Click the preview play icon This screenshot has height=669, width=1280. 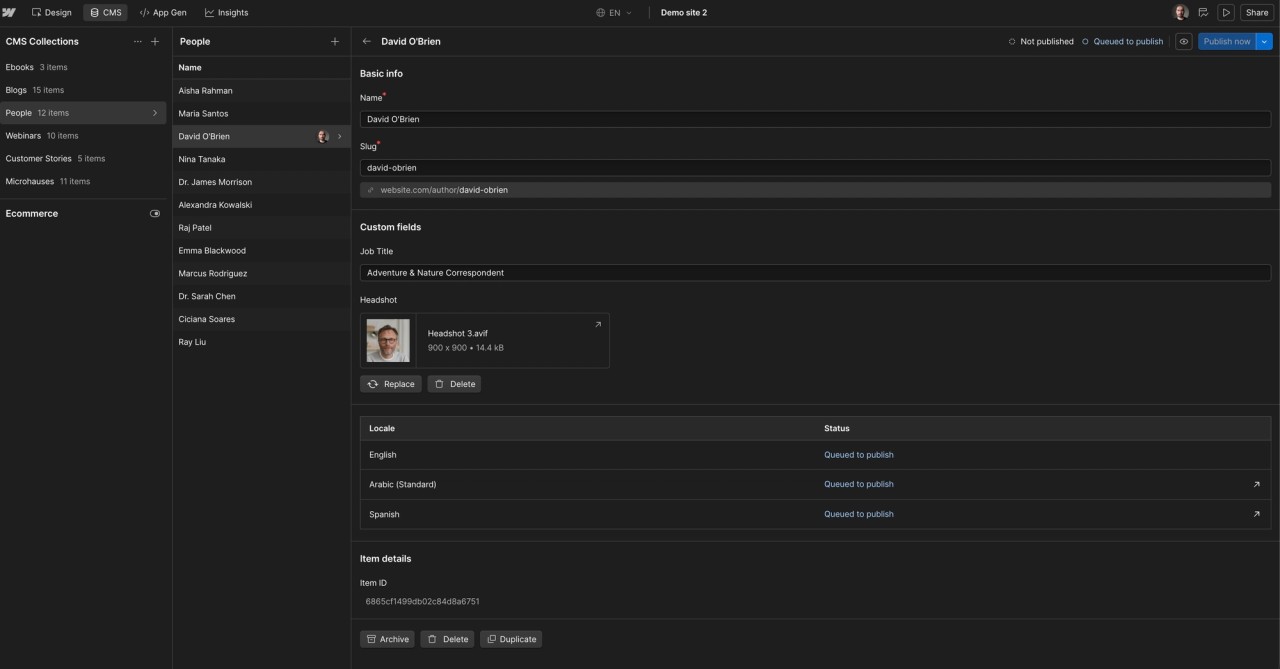1226,13
